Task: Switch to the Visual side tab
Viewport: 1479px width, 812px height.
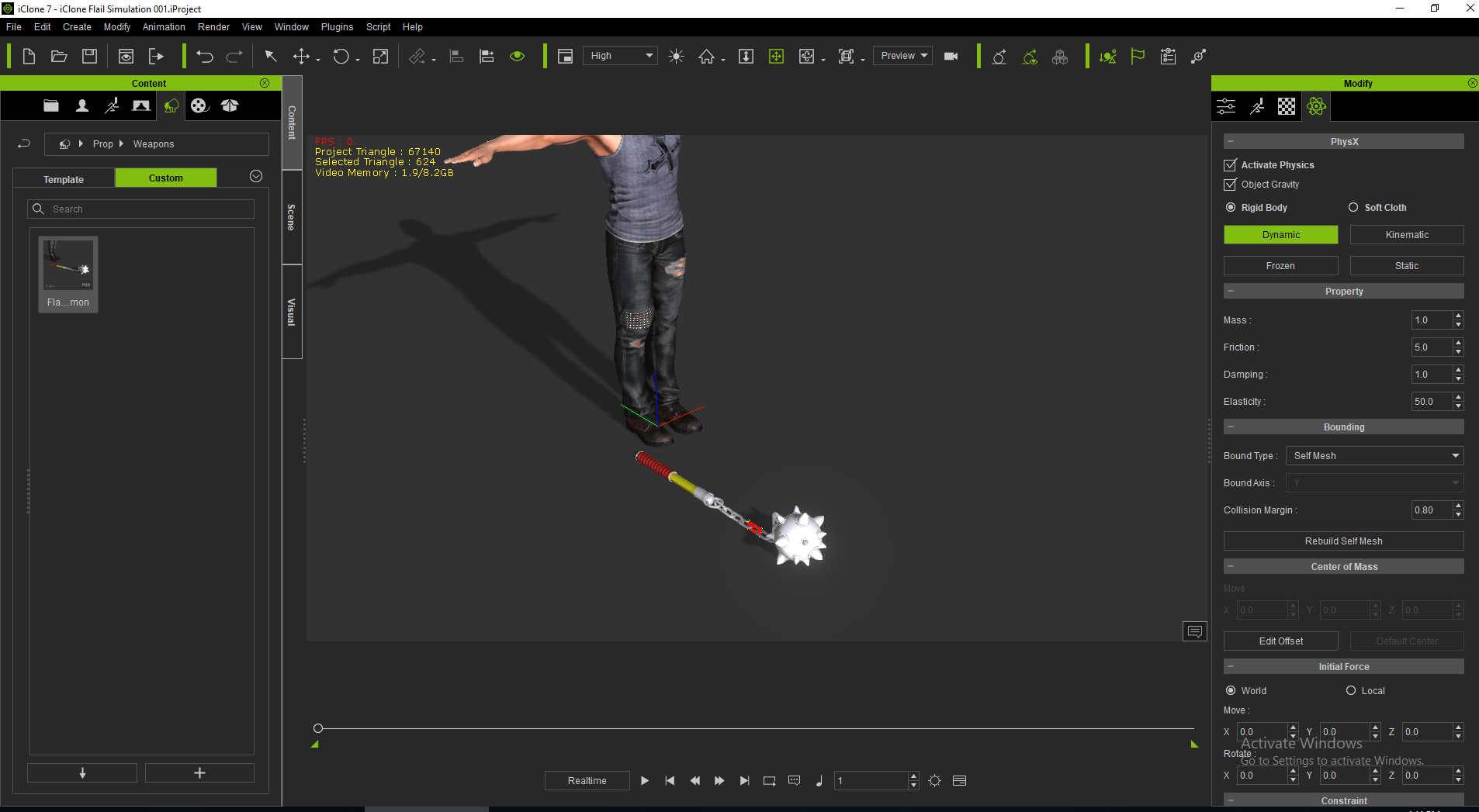Action: click(x=292, y=312)
